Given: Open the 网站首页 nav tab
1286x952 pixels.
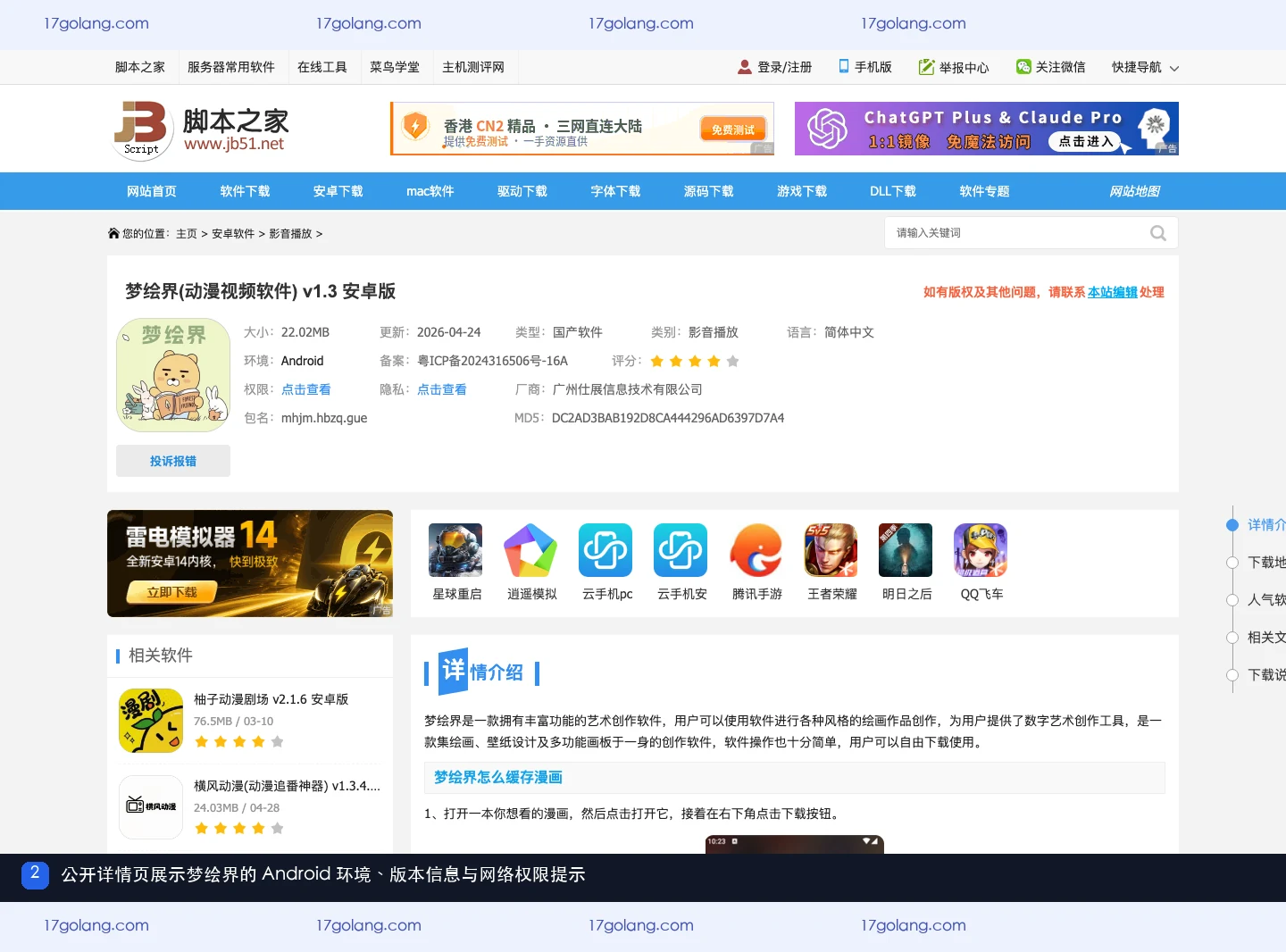Looking at the screenshot, I should point(152,191).
